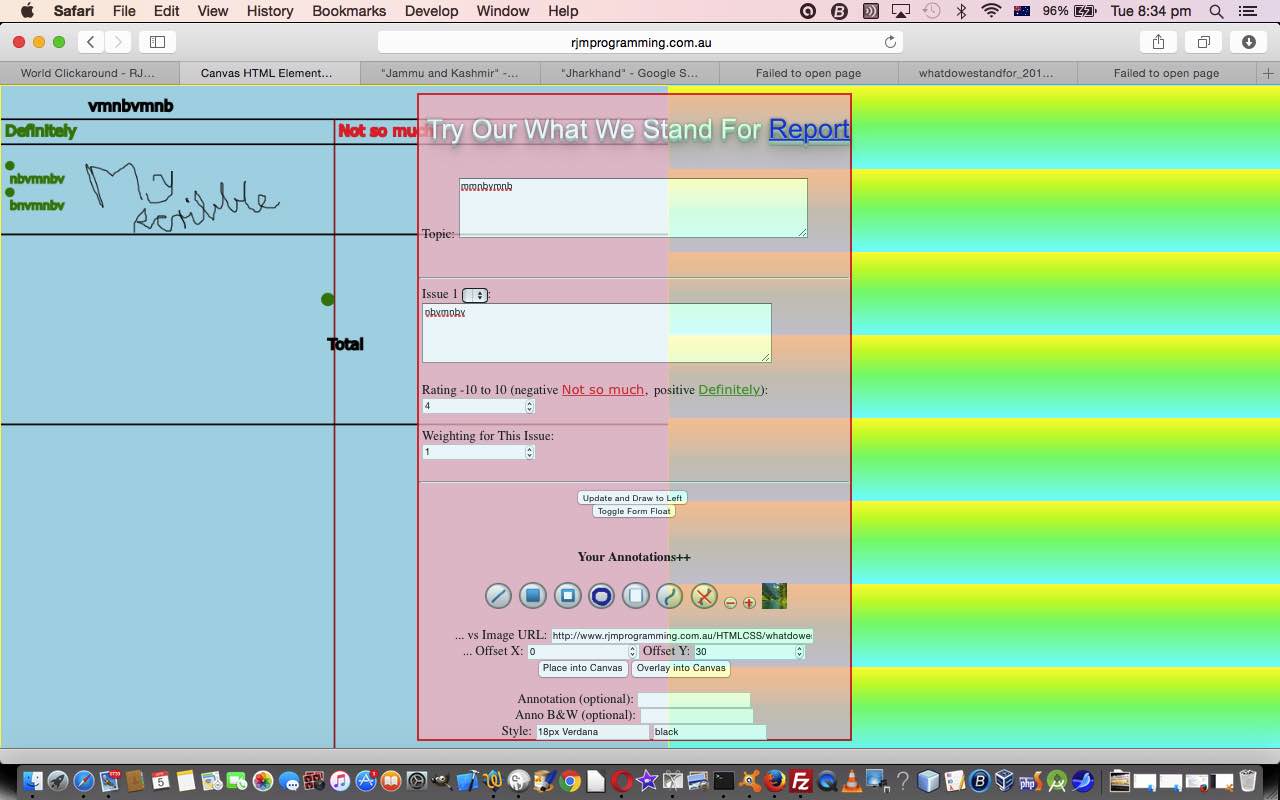
Task: Click the Offset Y stepper arrows
Action: tap(799, 652)
